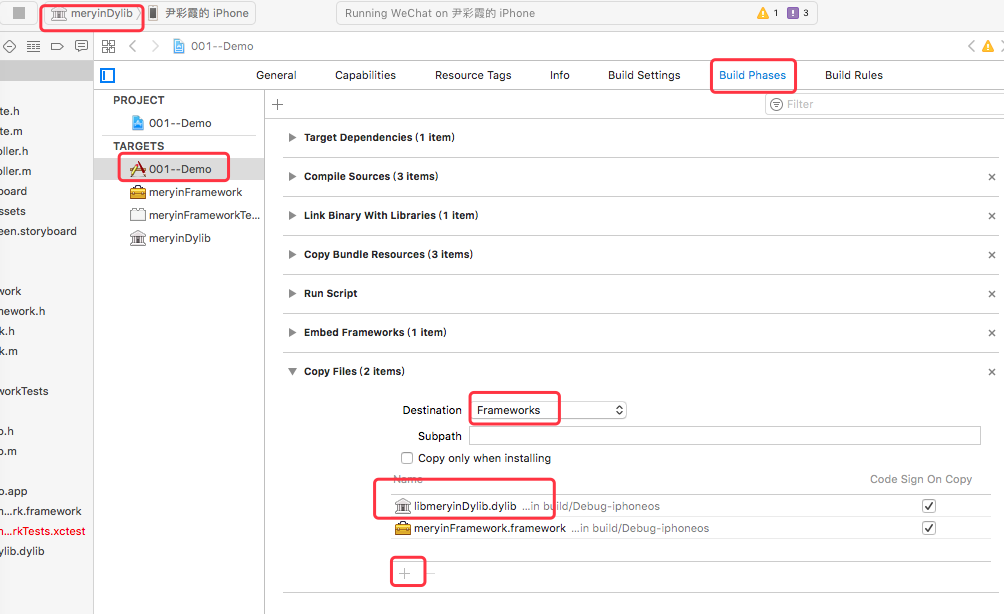Switch to the General tab
This screenshot has width=1004, height=614.
click(x=276, y=75)
